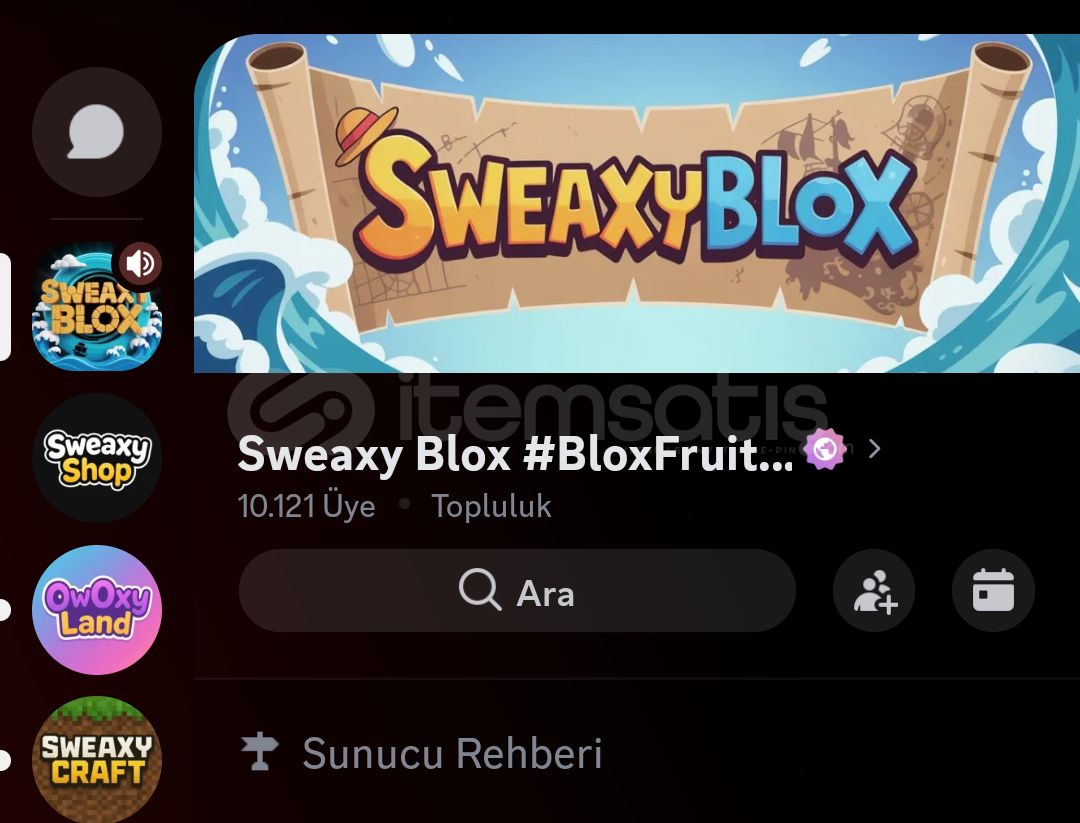Expand server details with the chevron arrow
This screenshot has width=1080, height=823.
(875, 449)
